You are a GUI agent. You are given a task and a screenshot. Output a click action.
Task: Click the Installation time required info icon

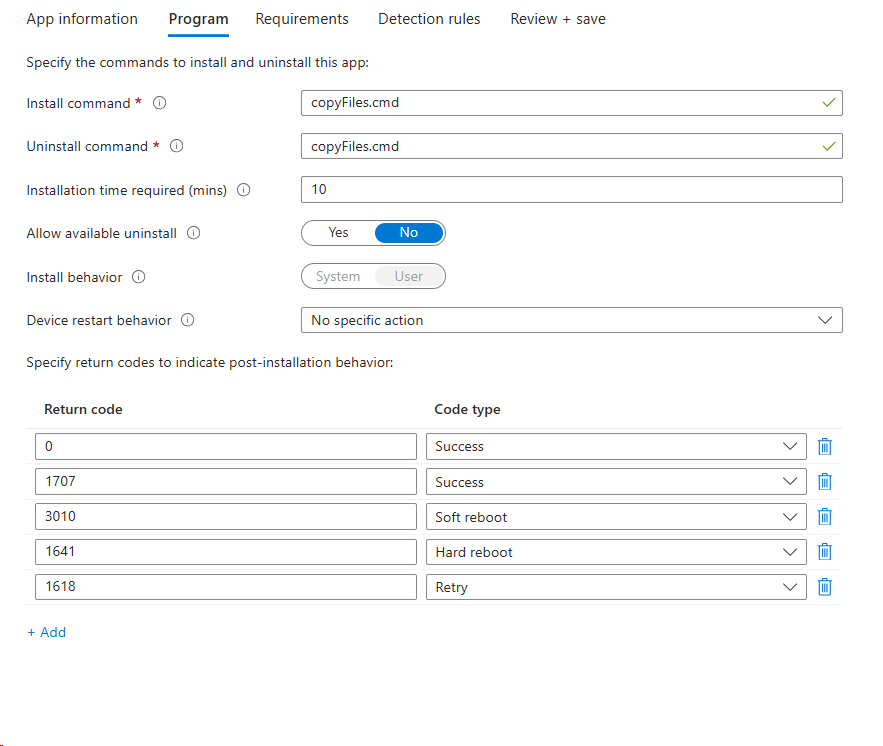(243, 190)
